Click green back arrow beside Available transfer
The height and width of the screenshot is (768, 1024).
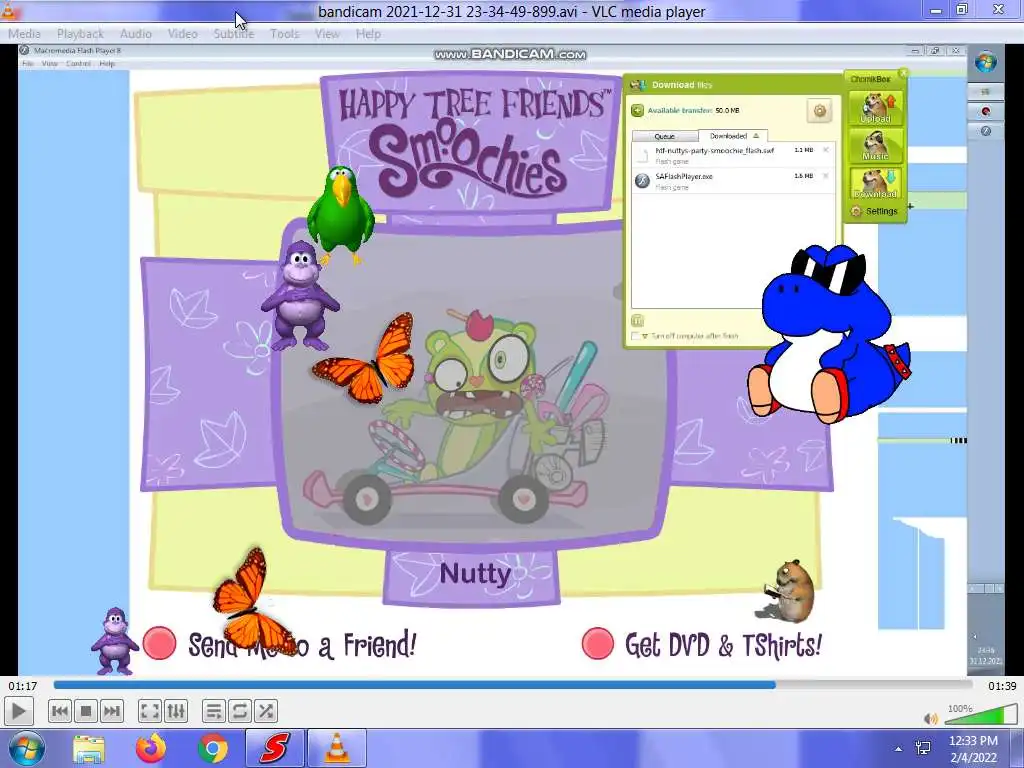click(637, 110)
